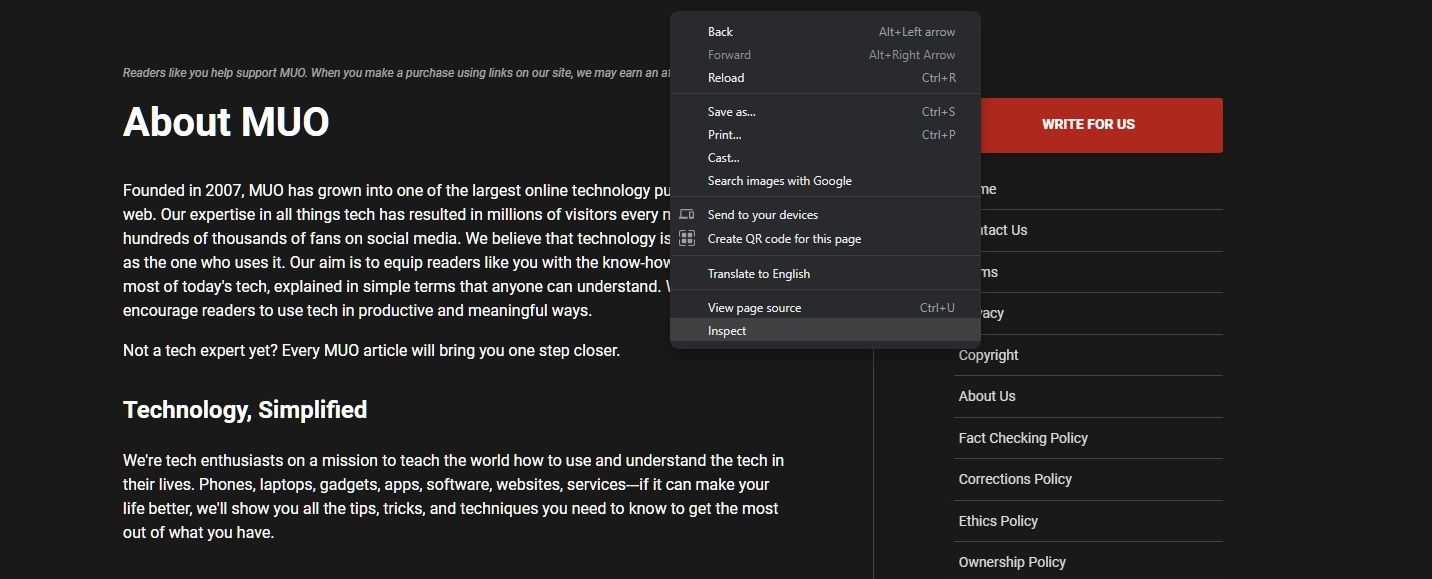Go to the About Us sidebar link

(x=987, y=396)
